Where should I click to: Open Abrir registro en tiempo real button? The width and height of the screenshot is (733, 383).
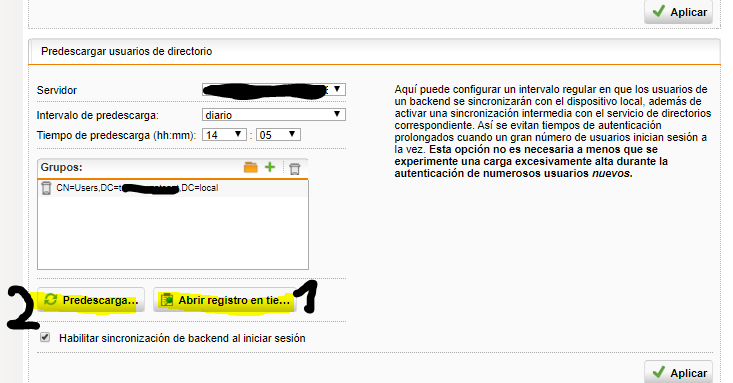tap(225, 300)
